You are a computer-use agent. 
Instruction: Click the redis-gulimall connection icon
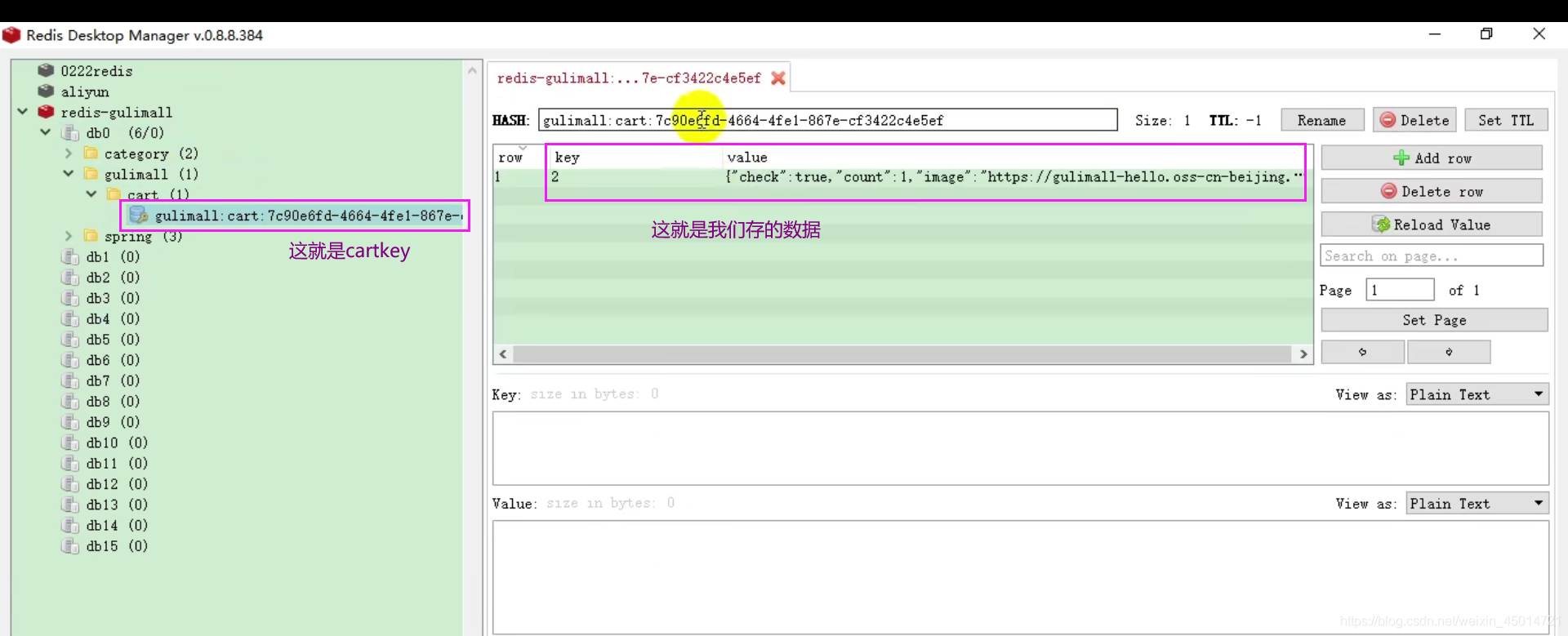tap(46, 112)
